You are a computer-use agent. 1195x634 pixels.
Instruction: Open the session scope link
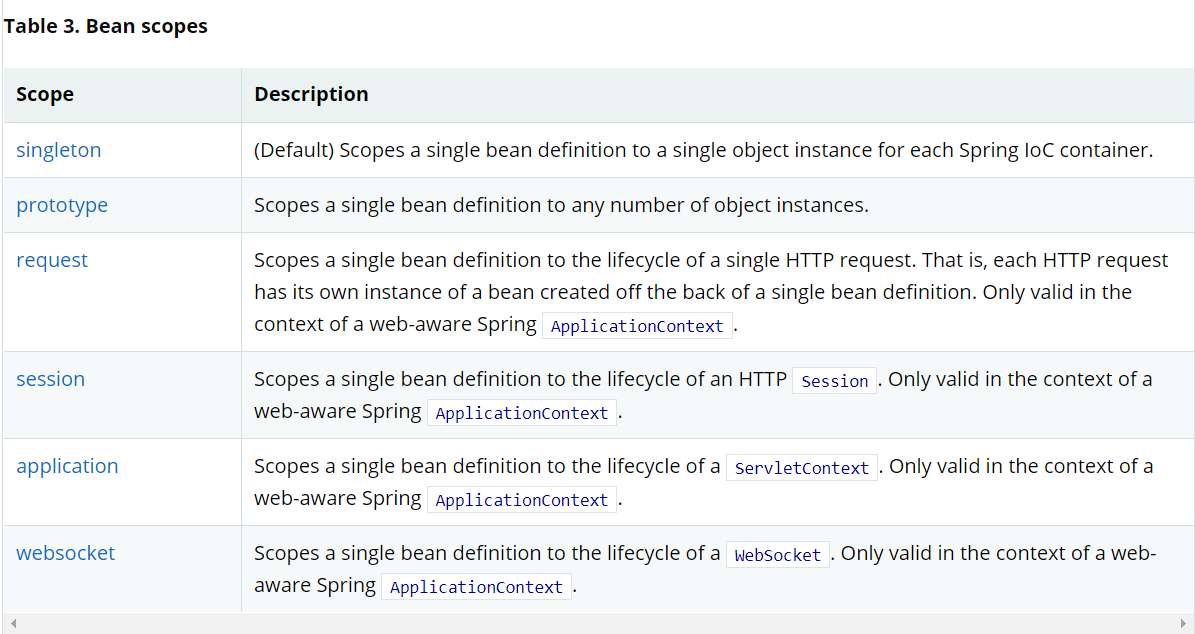[50, 379]
